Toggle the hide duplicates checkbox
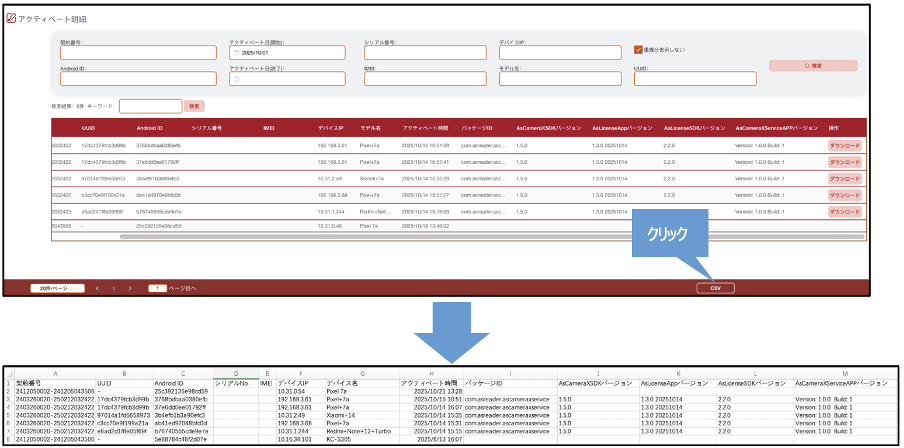The width and height of the screenshot is (904, 448). click(638, 48)
